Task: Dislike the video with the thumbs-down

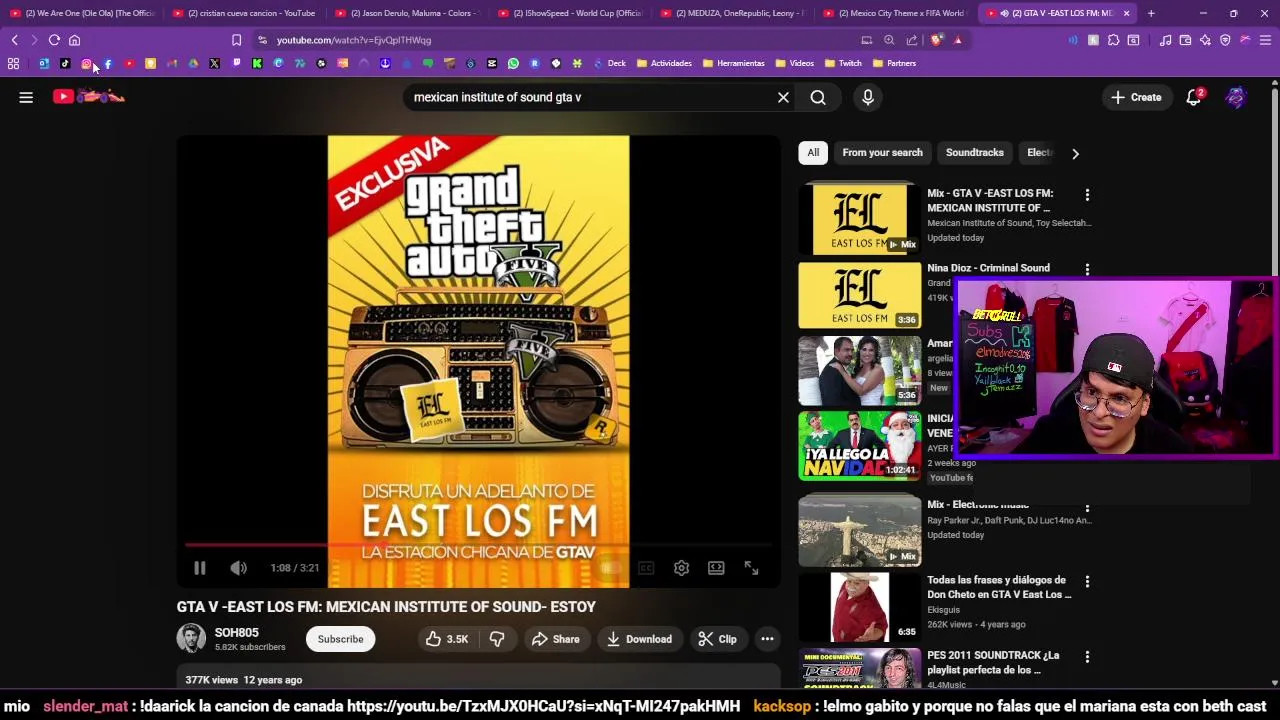Action: (x=497, y=639)
